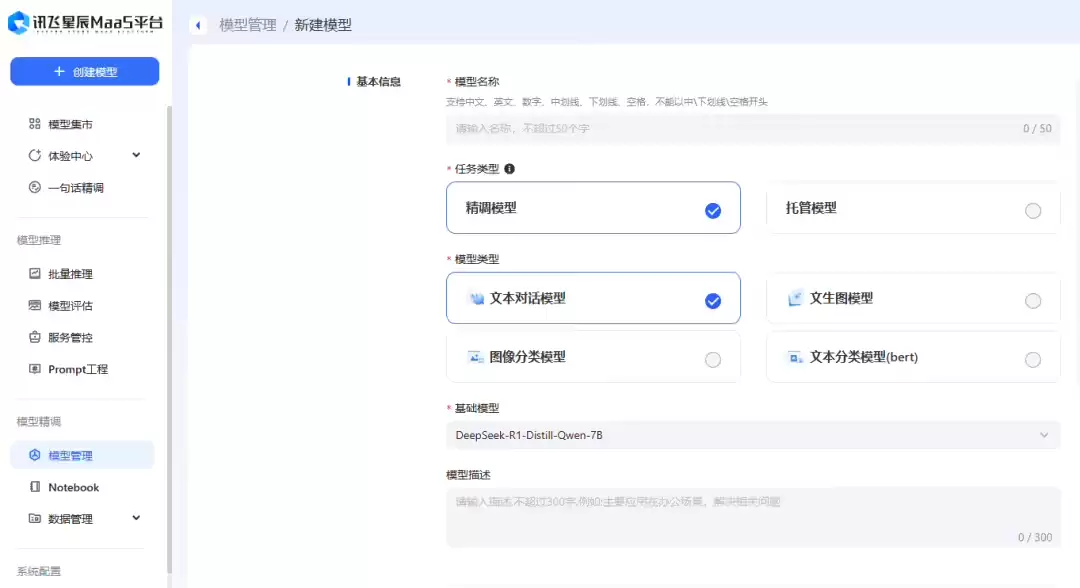The height and width of the screenshot is (588, 1080).
Task: Open the Notebook section icon
Action: (x=35, y=487)
